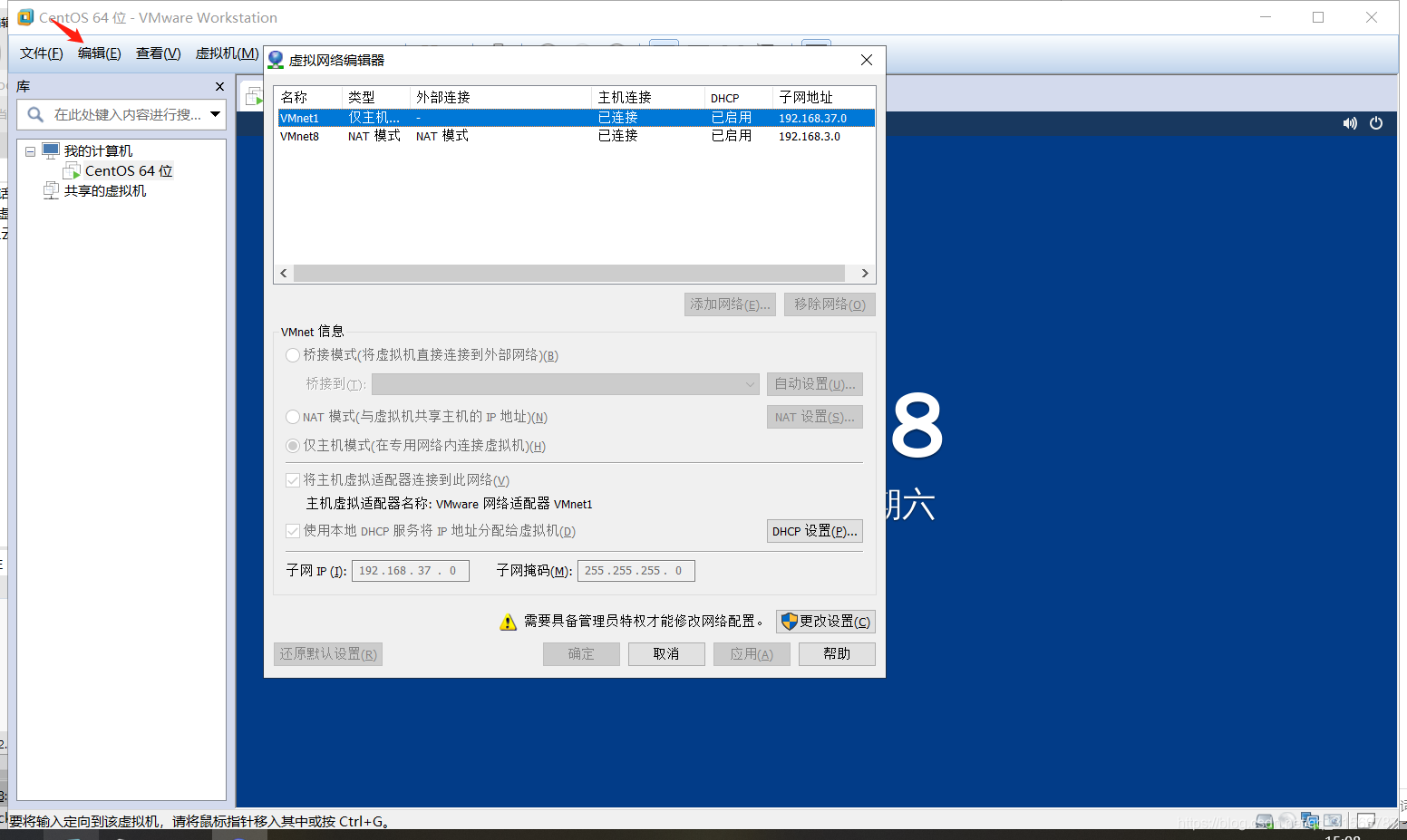
Task: Select 我的计算机 tree item
Action: pos(98,150)
